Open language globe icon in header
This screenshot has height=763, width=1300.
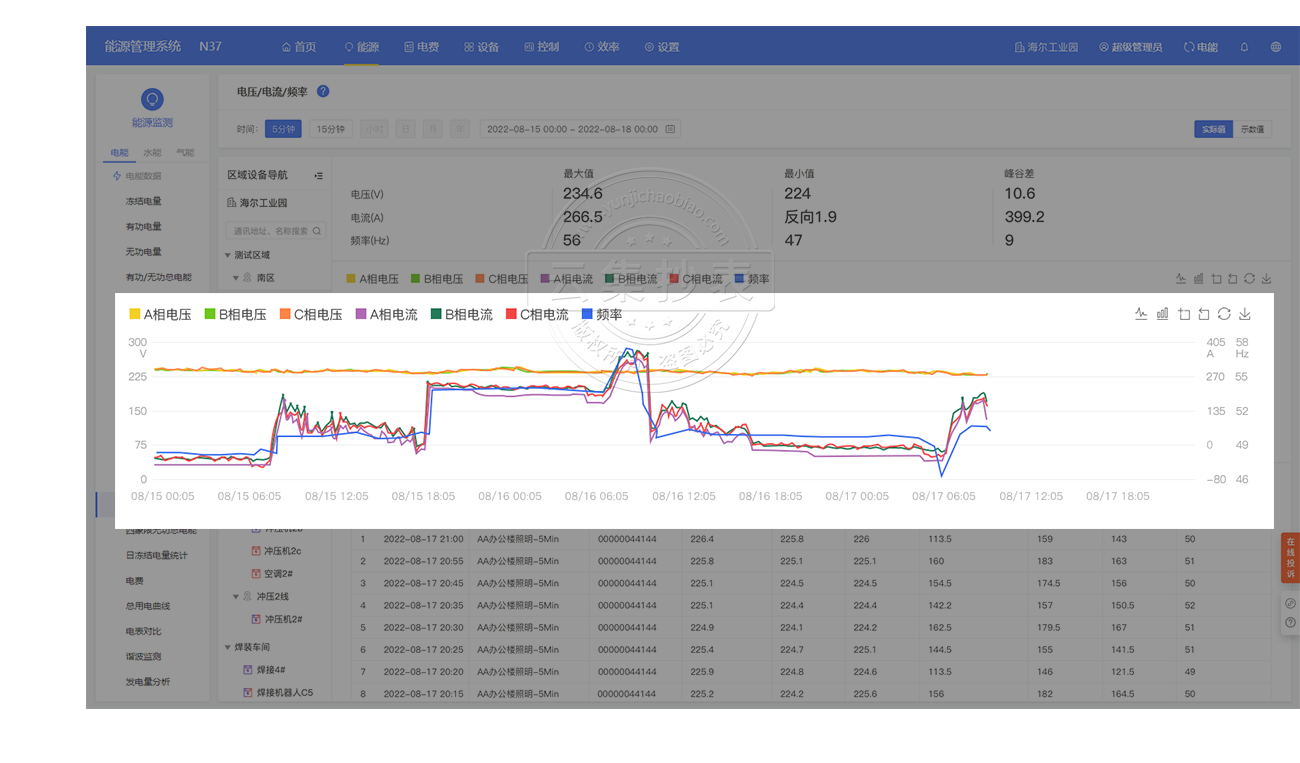pyautogui.click(x=1275, y=47)
